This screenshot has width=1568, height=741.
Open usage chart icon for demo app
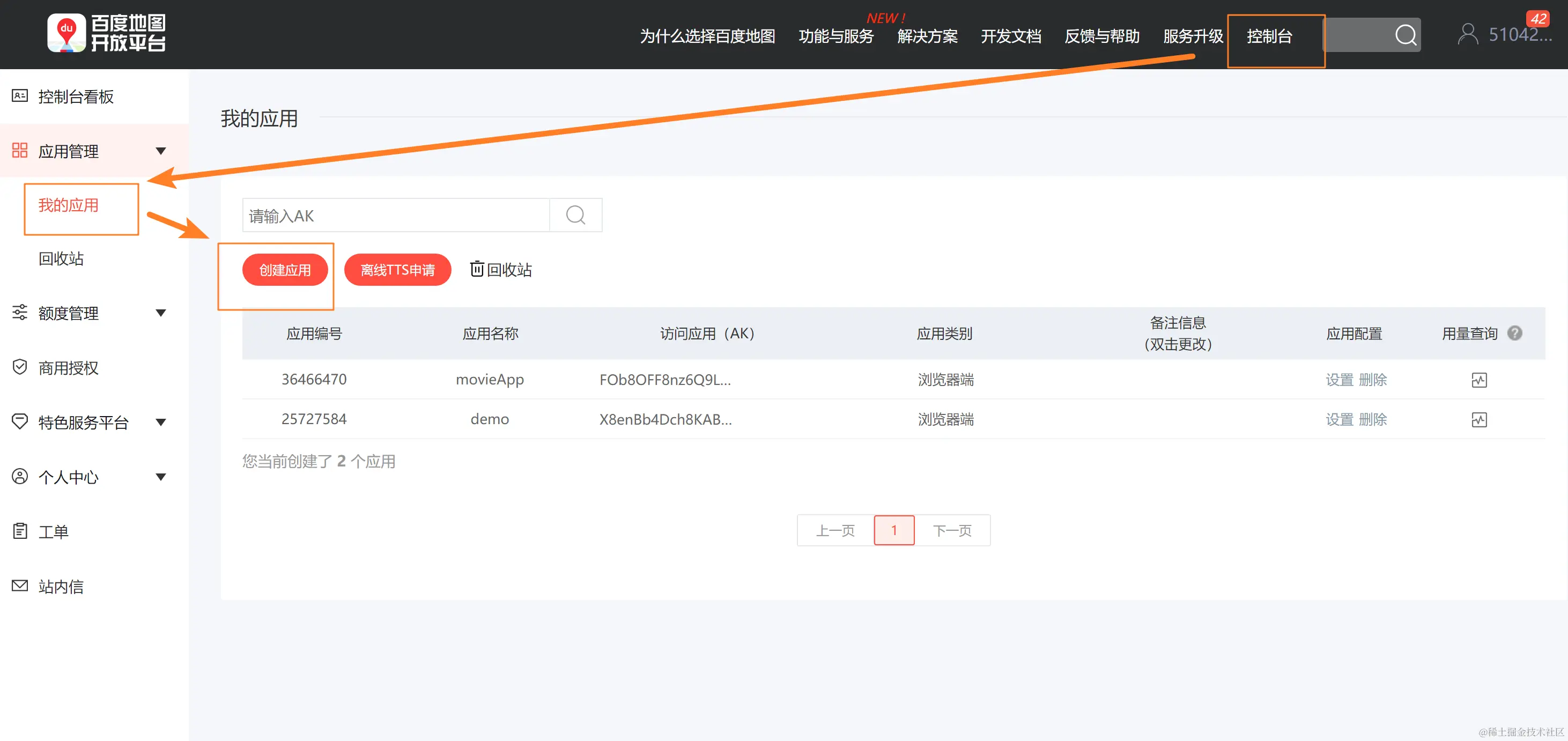click(1478, 420)
